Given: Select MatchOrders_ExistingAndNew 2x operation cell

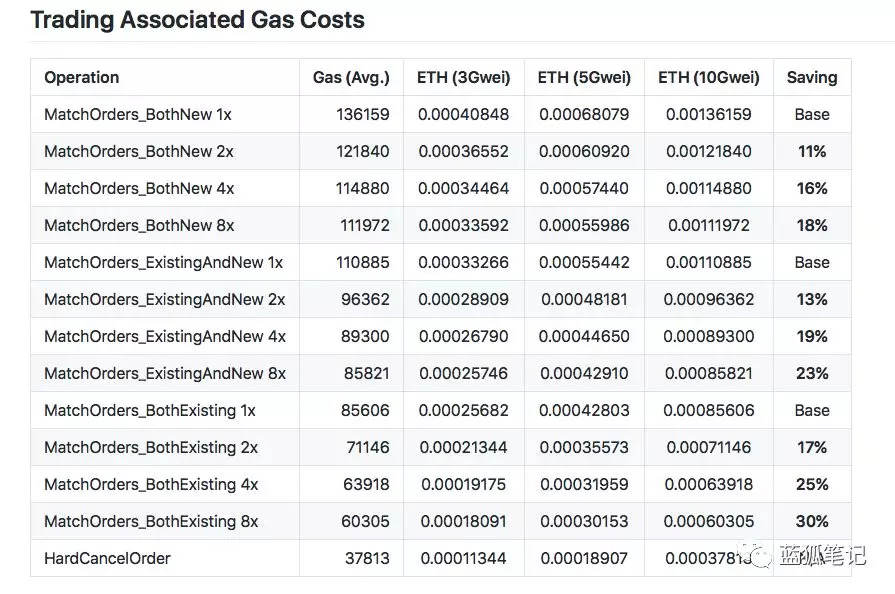Looking at the screenshot, I should [x=164, y=299].
